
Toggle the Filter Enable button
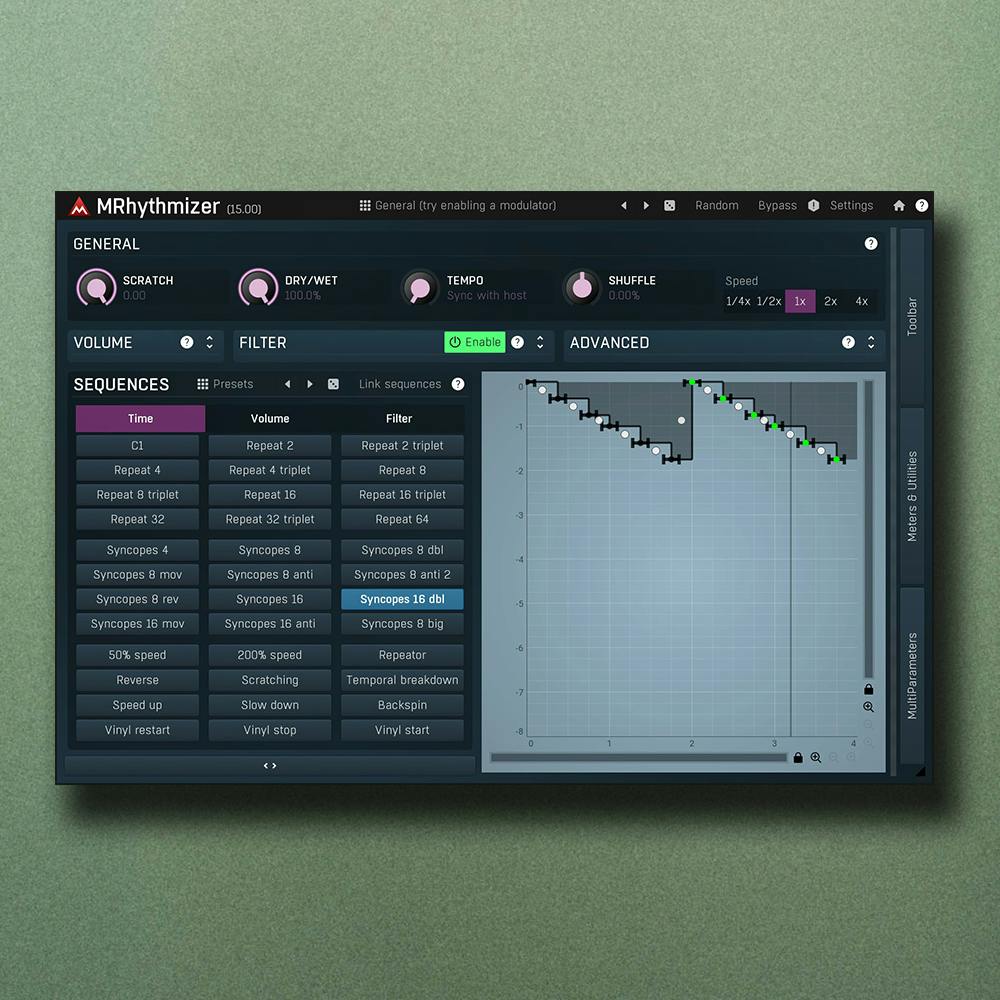pos(475,342)
